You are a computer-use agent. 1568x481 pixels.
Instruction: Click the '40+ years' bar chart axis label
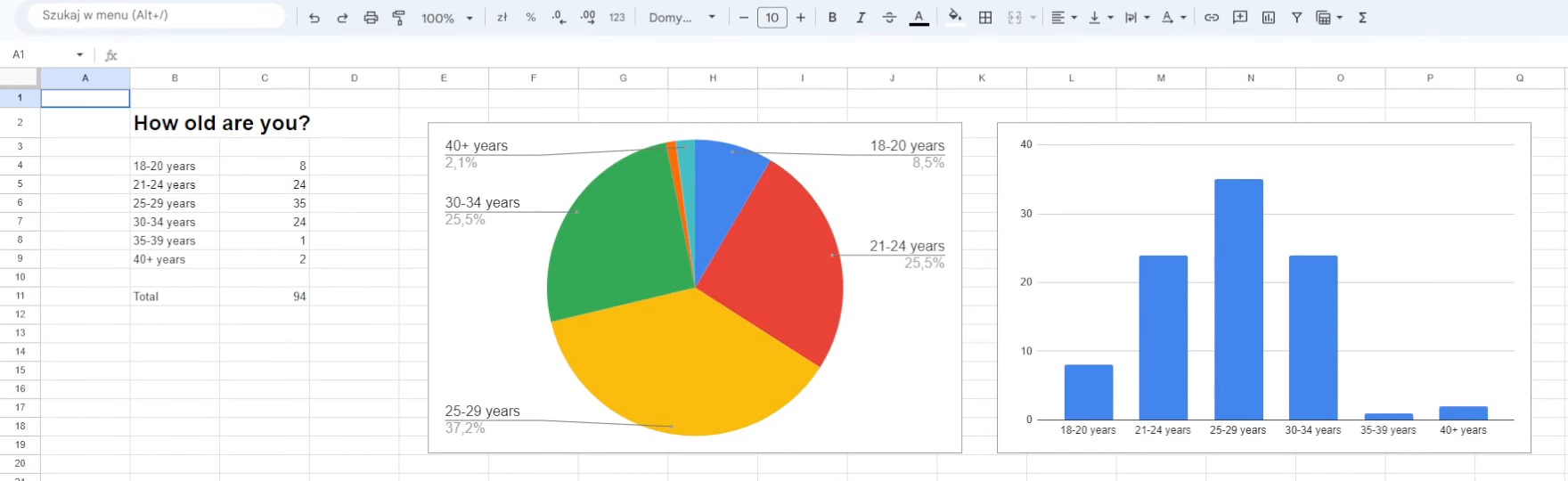tap(1463, 430)
